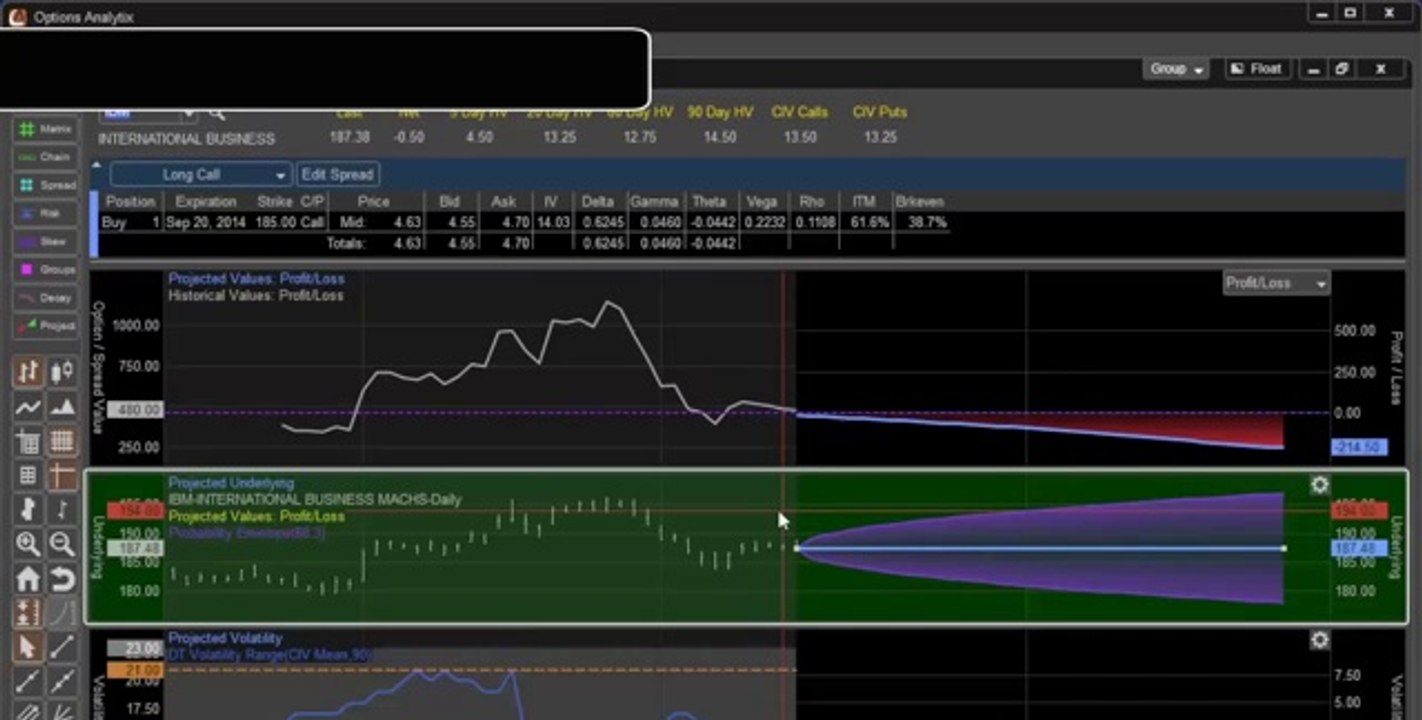Click the Projected Underlying legend label

click(231, 483)
